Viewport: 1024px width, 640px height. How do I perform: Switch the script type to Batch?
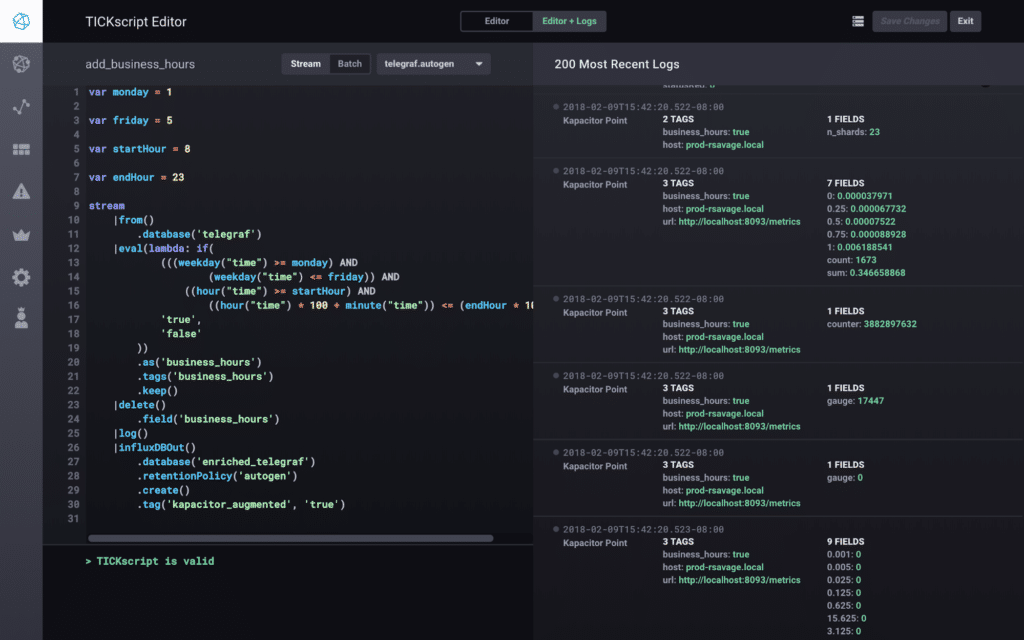pos(350,64)
